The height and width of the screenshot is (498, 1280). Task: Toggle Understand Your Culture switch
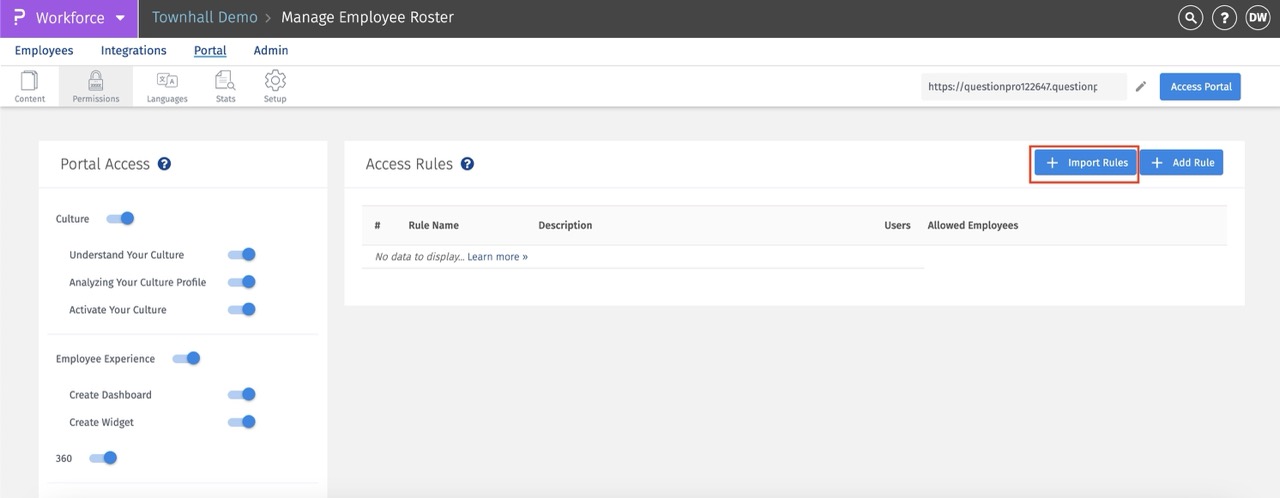(x=242, y=255)
